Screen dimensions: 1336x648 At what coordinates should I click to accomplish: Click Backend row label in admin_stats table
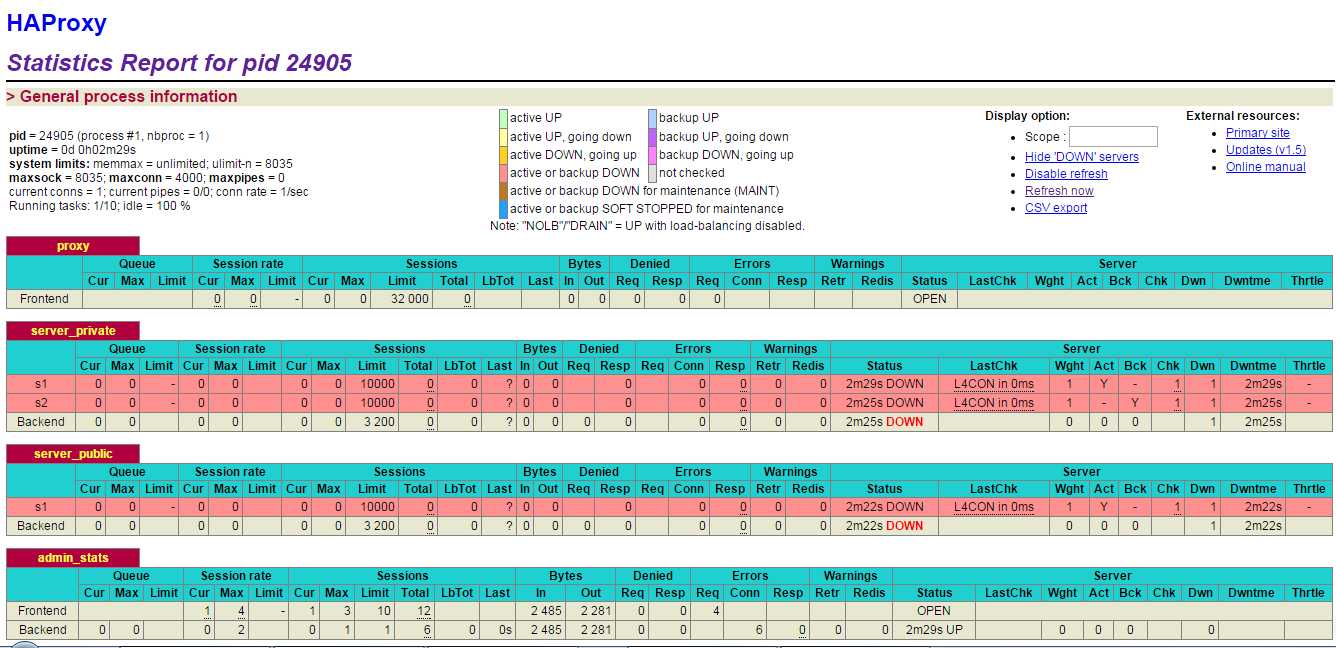(x=43, y=630)
